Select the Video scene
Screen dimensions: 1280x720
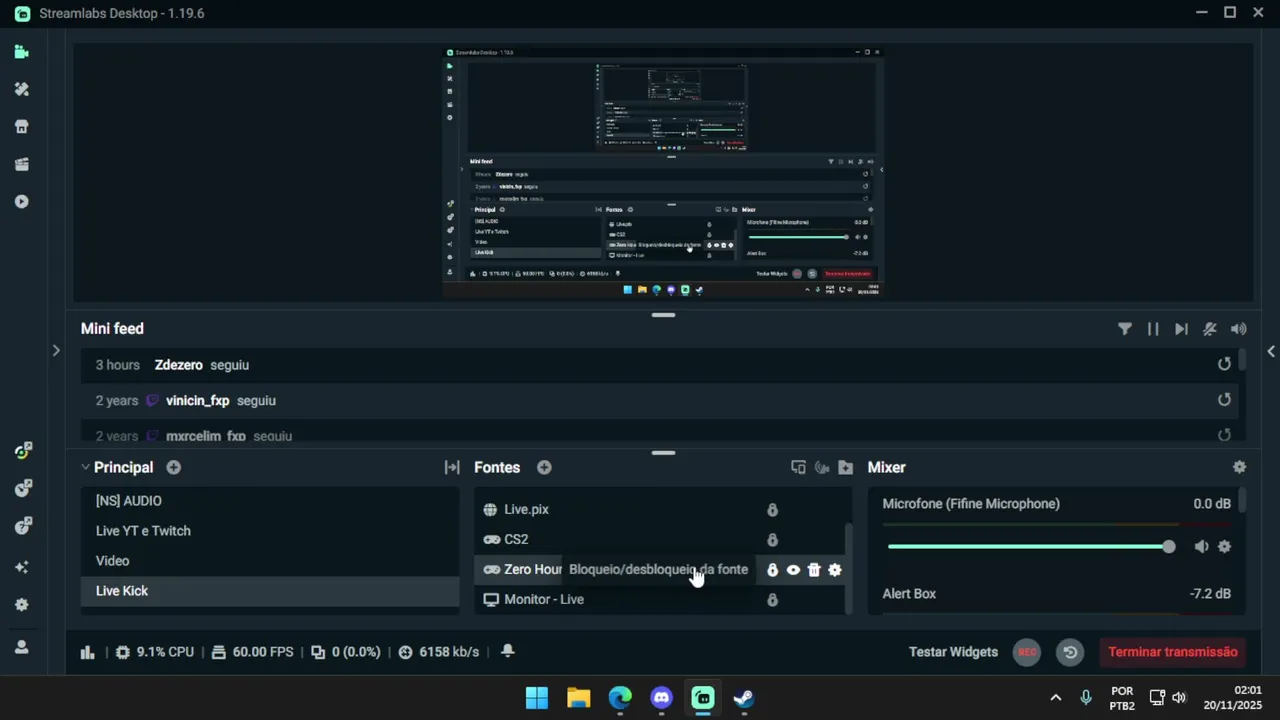click(270, 561)
